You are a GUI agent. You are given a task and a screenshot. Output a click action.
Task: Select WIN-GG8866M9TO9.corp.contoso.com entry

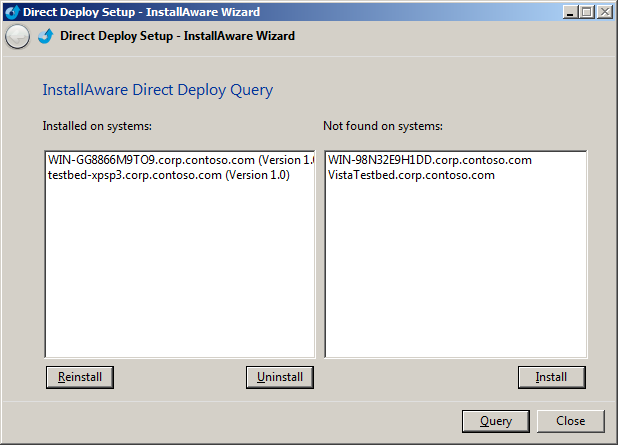(181, 160)
